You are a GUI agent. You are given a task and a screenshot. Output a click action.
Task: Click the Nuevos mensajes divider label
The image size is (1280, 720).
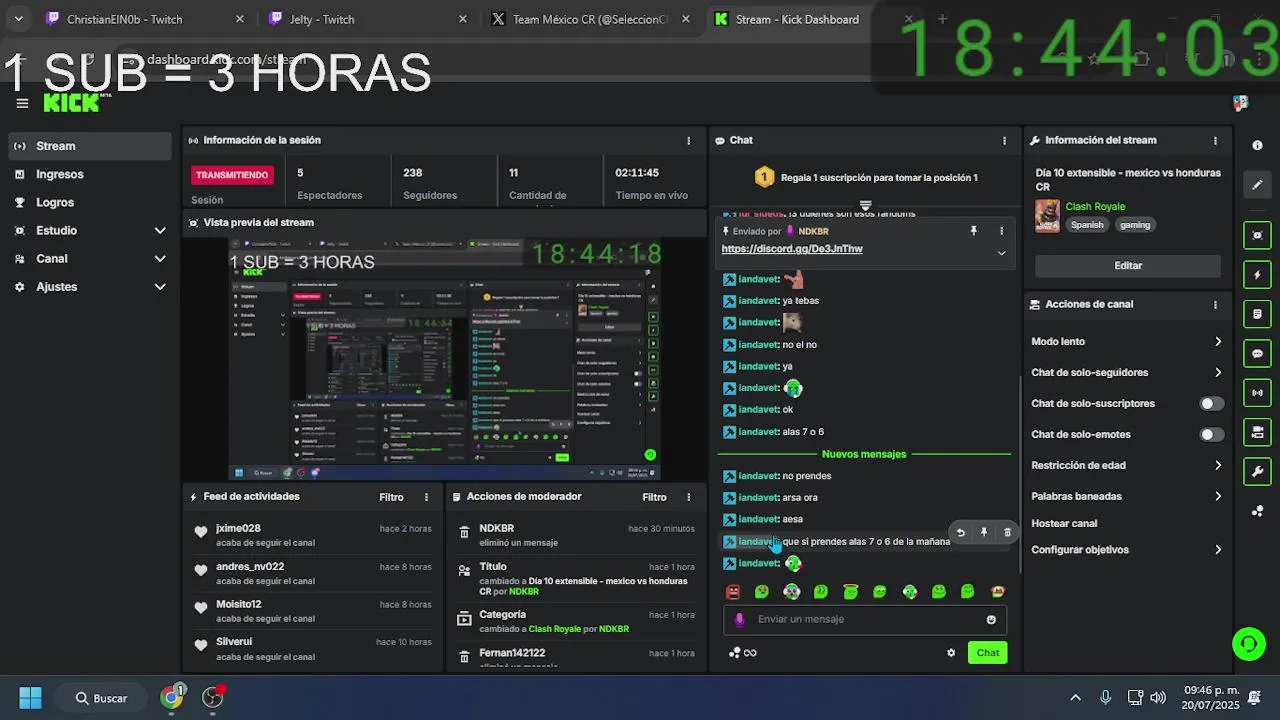[864, 454]
